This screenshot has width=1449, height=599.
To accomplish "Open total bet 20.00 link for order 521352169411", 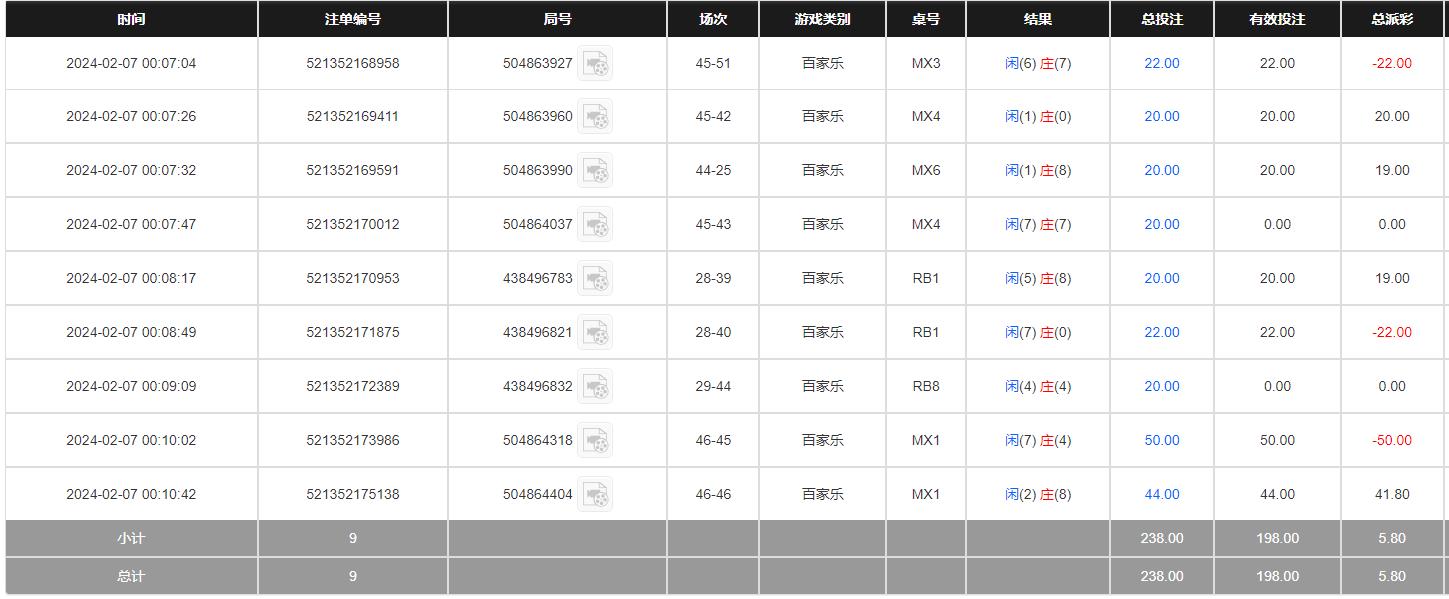I will (1162, 116).
